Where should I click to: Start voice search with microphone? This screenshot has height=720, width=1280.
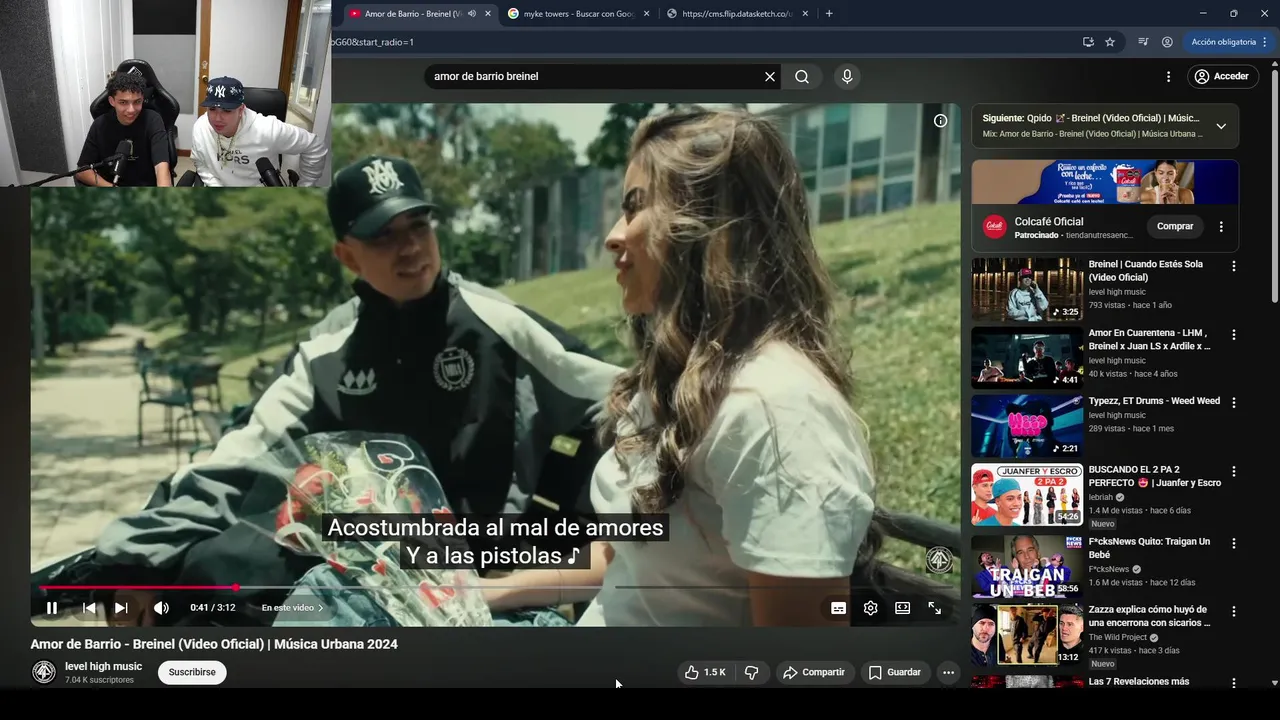(847, 76)
